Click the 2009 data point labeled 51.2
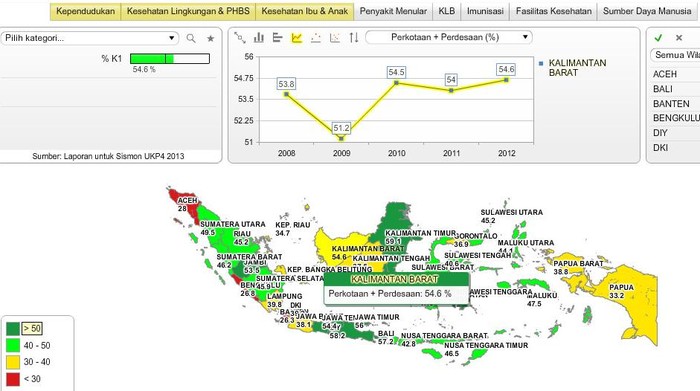This screenshot has height=391, width=700. [341, 138]
